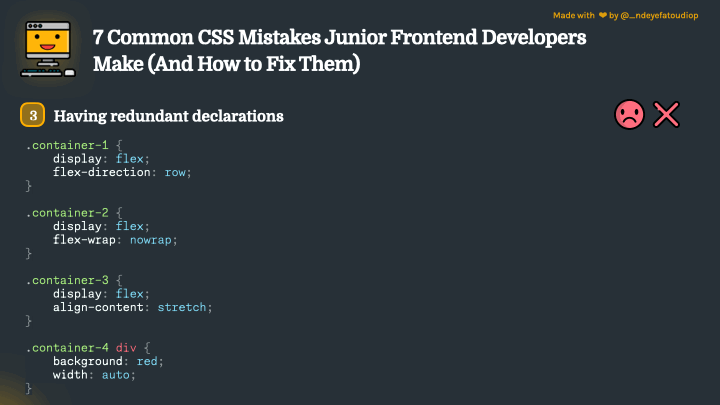Viewport: 720px width, 405px height.
Task: Click the 'background: red' declaration
Action: [x=108, y=361]
